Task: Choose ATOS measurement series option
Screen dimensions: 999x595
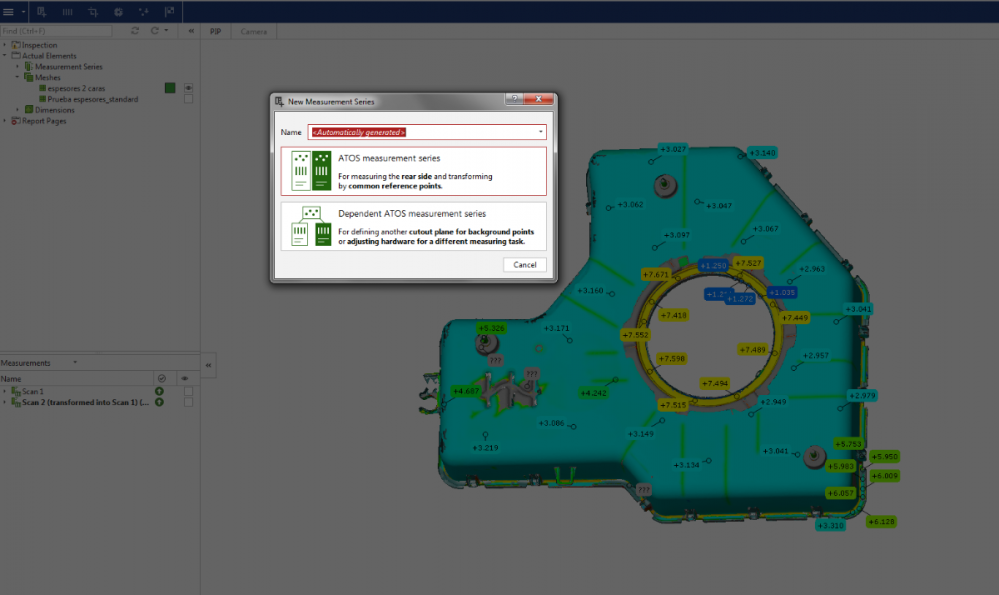Action: click(x=413, y=171)
